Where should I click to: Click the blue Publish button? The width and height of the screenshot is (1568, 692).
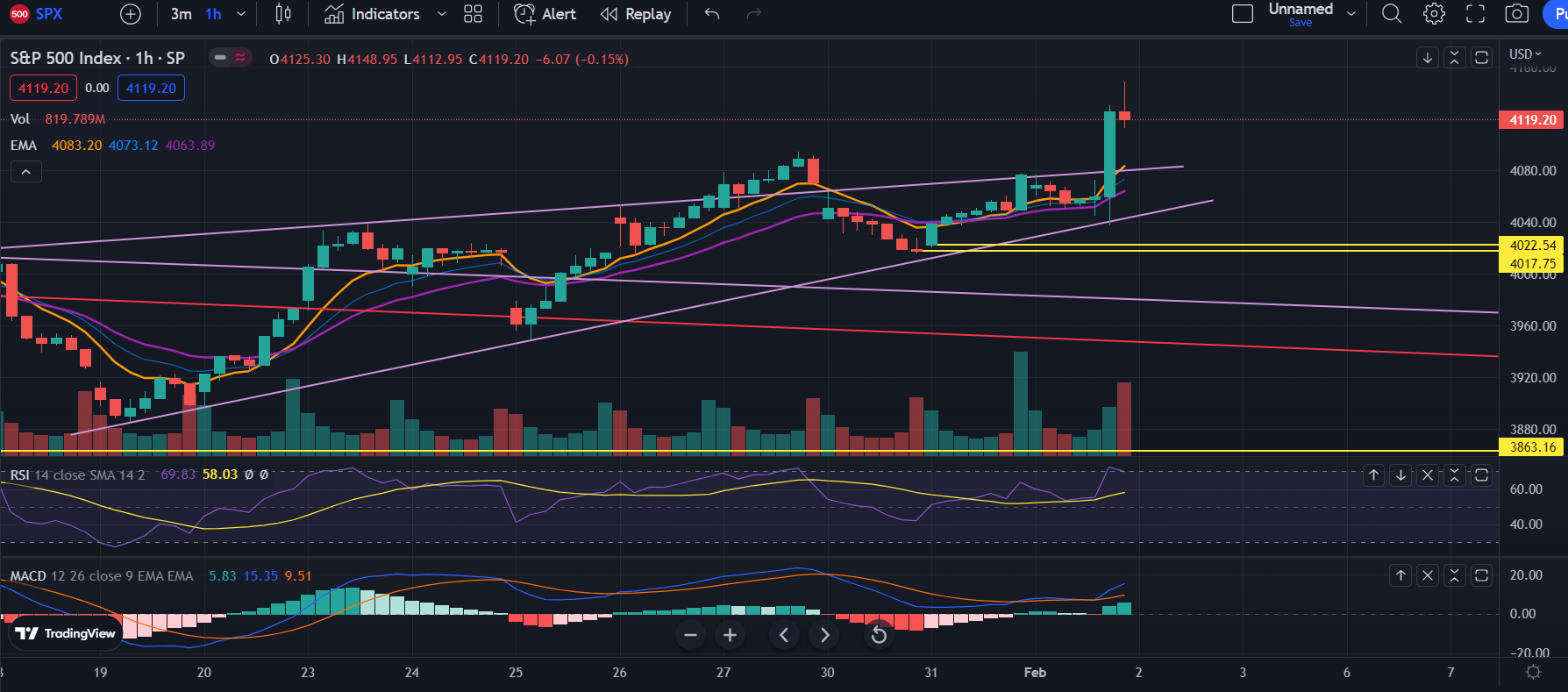click(x=1557, y=14)
